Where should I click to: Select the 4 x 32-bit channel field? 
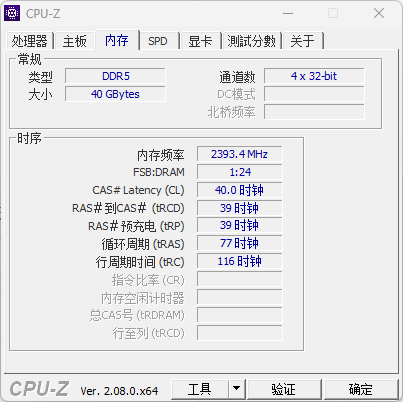[x=314, y=76]
